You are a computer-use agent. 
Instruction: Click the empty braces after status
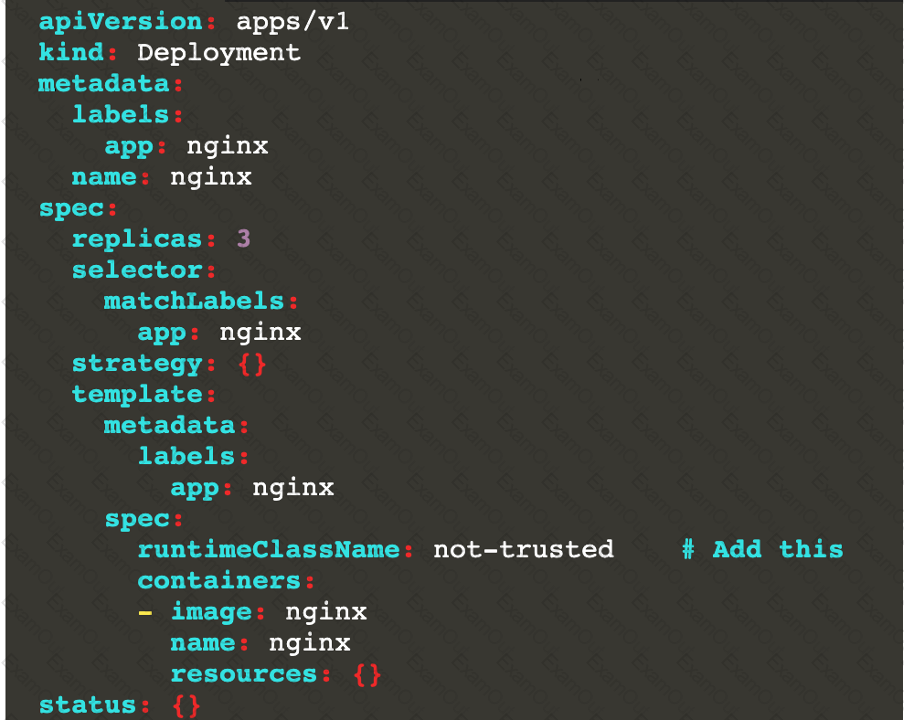click(186, 705)
